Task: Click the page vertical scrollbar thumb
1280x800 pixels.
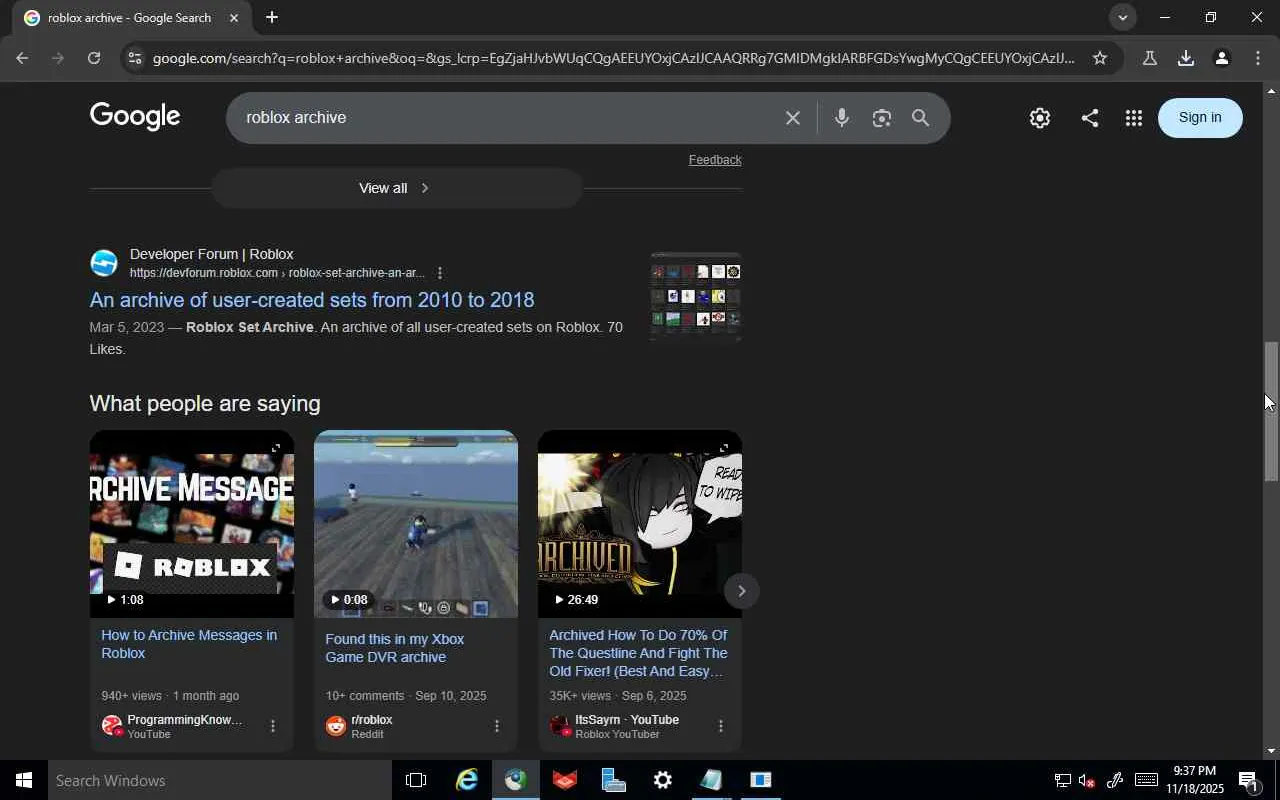Action: click(x=1271, y=410)
